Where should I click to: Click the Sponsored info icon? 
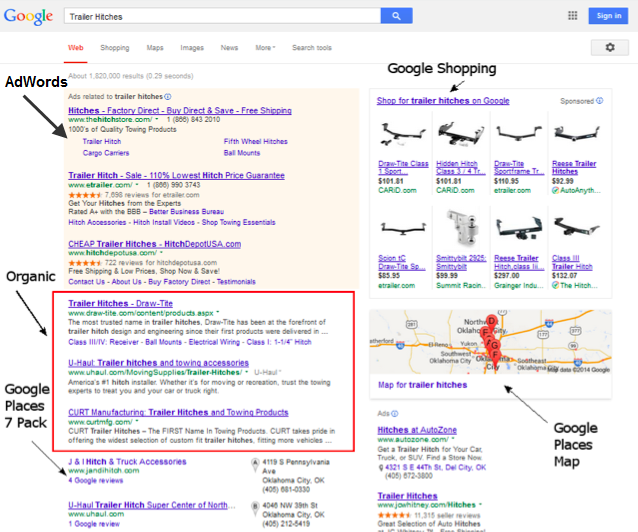point(600,101)
